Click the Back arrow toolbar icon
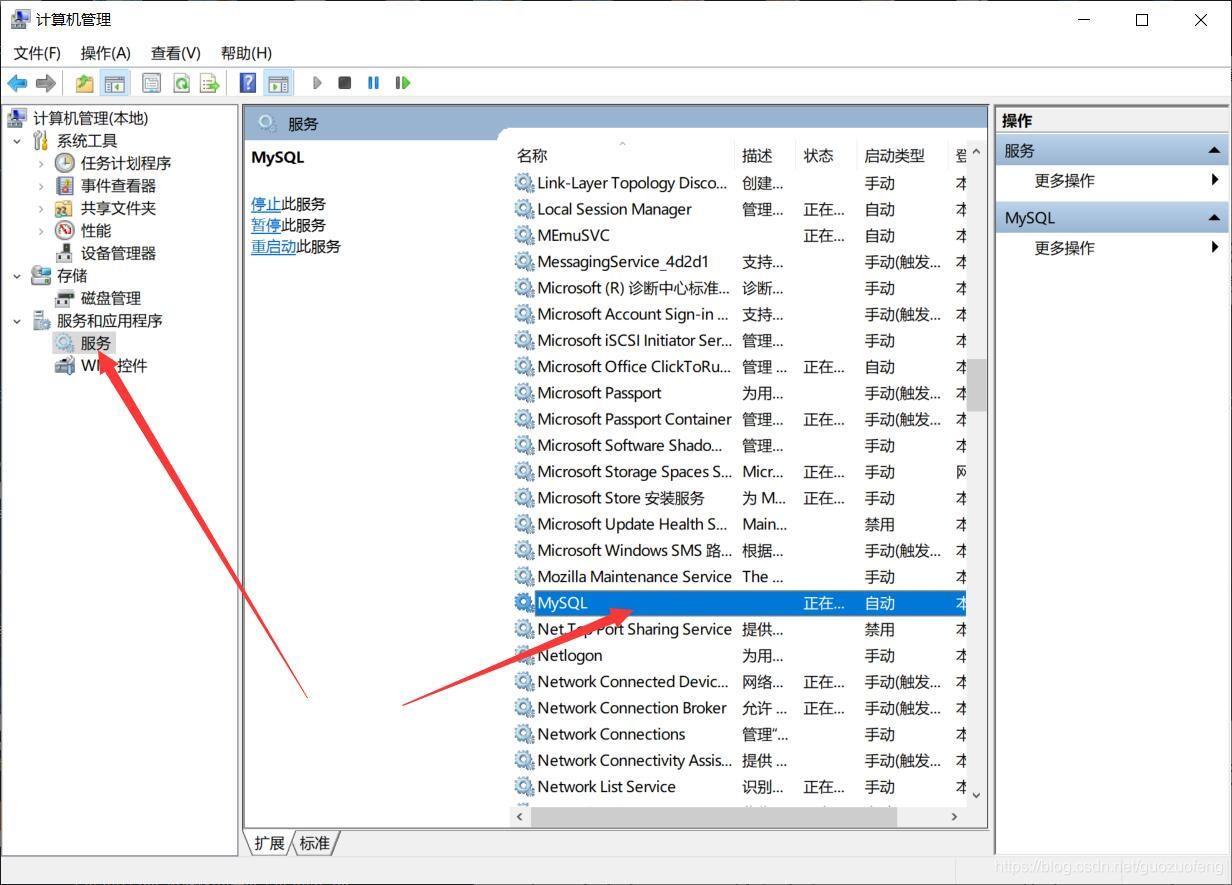This screenshot has height=885, width=1232. pyautogui.click(x=17, y=83)
